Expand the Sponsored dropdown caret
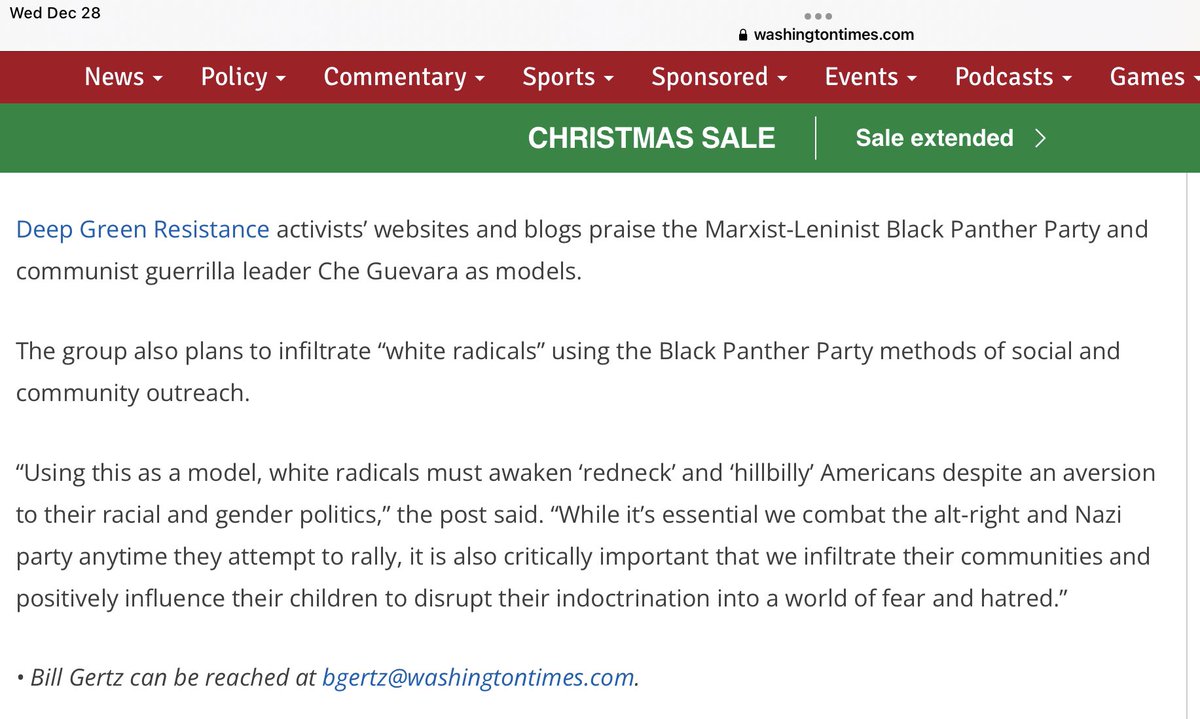Screen dimensions: 1200x719 [782, 78]
